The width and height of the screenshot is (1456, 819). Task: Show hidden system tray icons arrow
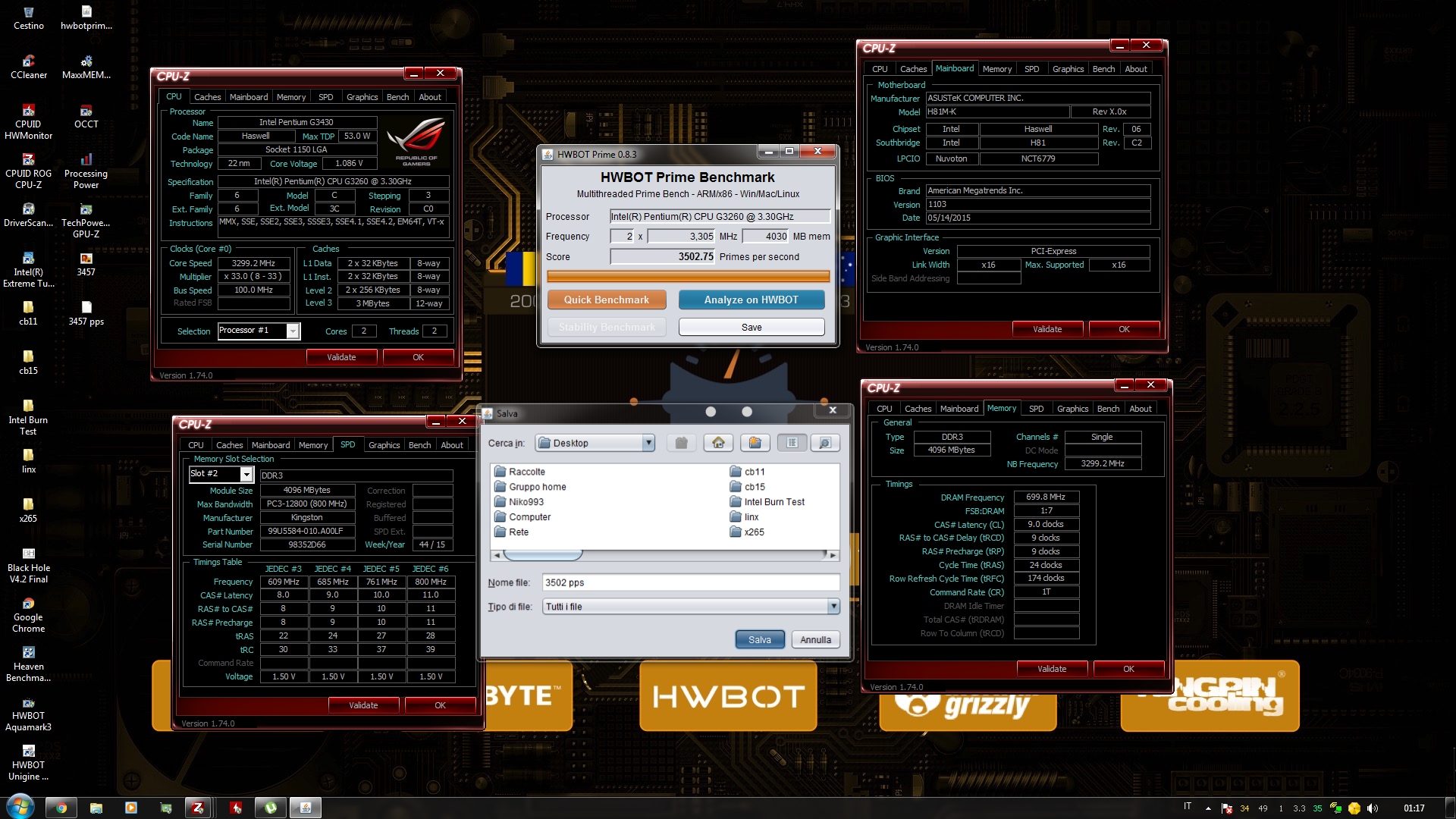(1208, 808)
